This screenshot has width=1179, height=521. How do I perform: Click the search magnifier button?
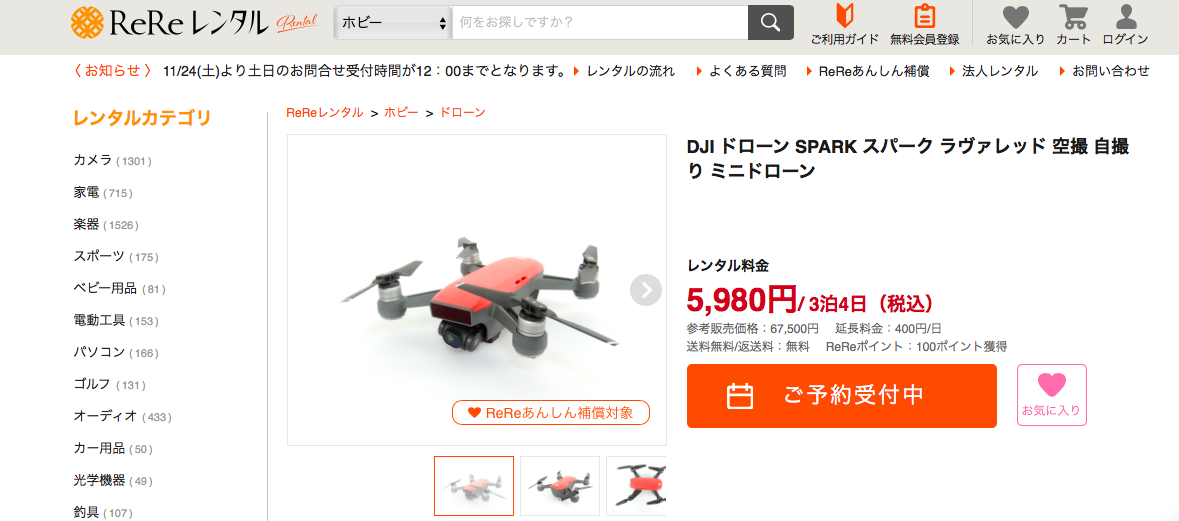point(771,23)
